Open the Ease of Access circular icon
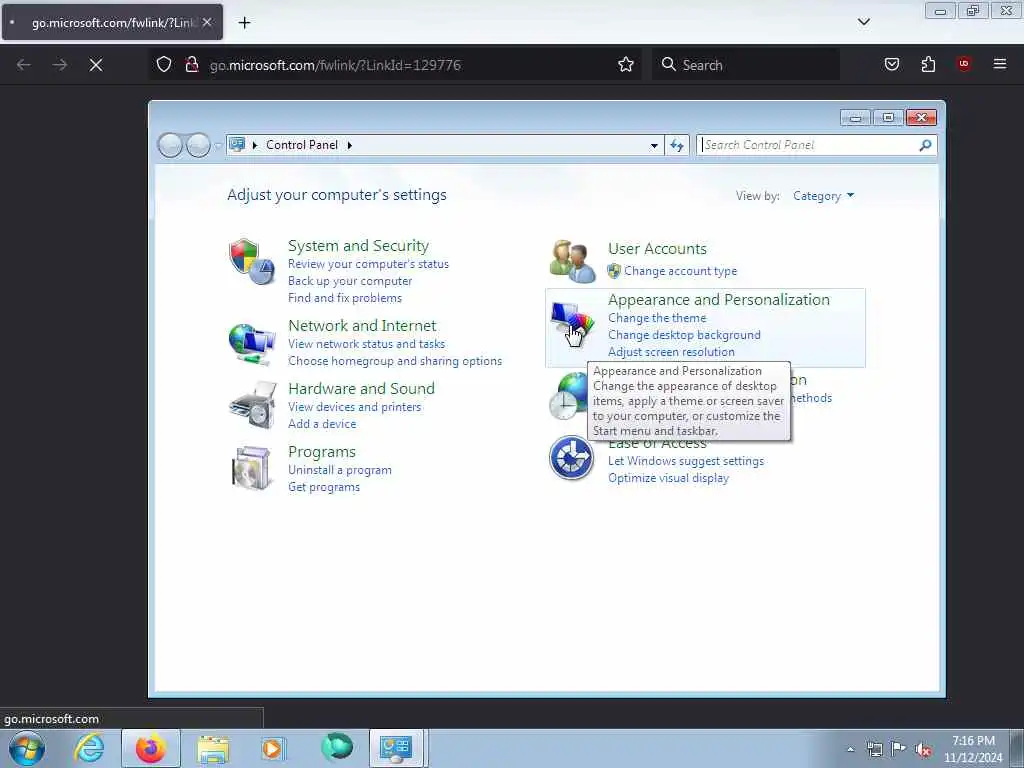 click(571, 458)
